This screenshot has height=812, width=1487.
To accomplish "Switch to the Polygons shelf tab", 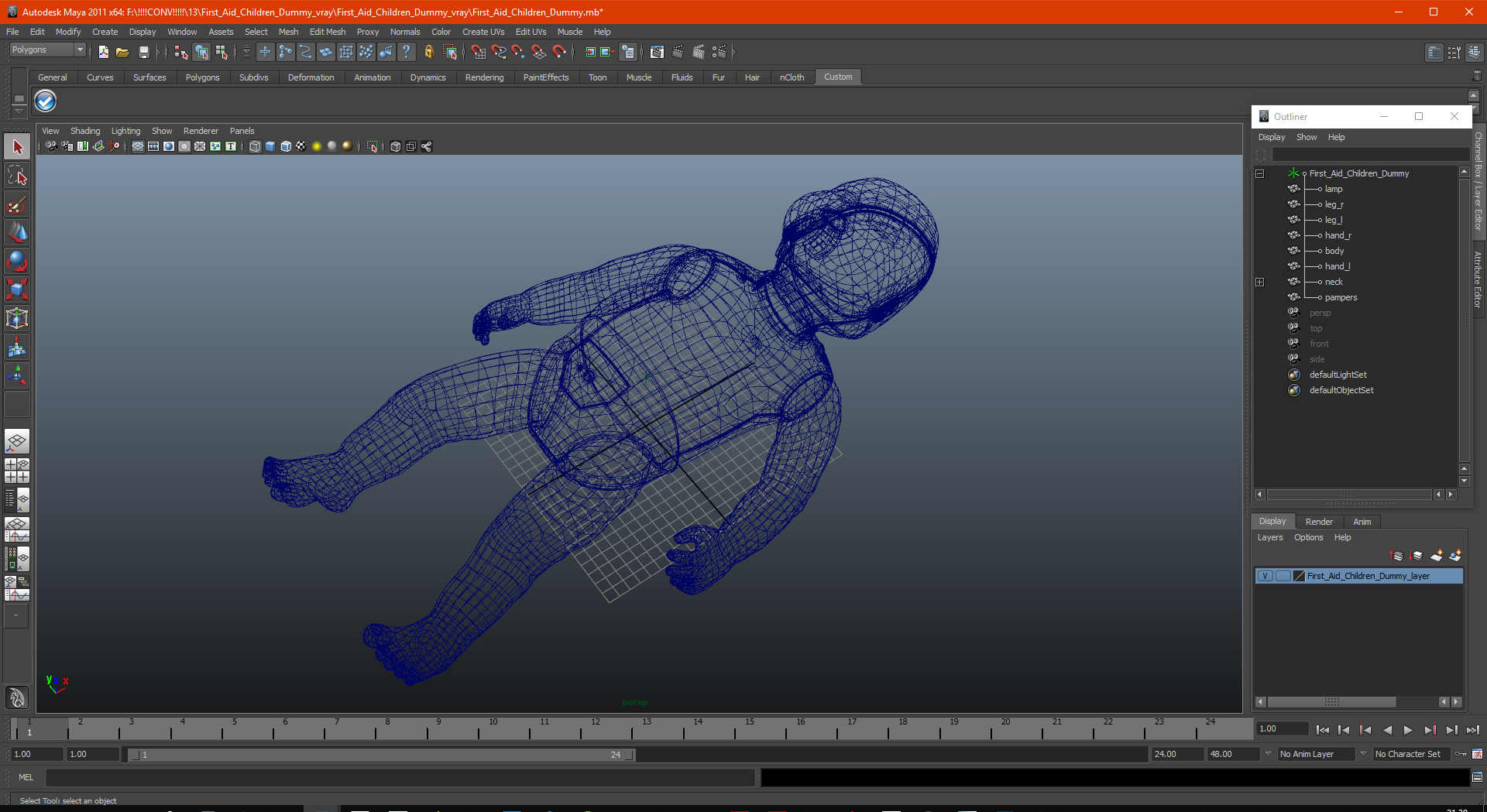I will pos(202,77).
